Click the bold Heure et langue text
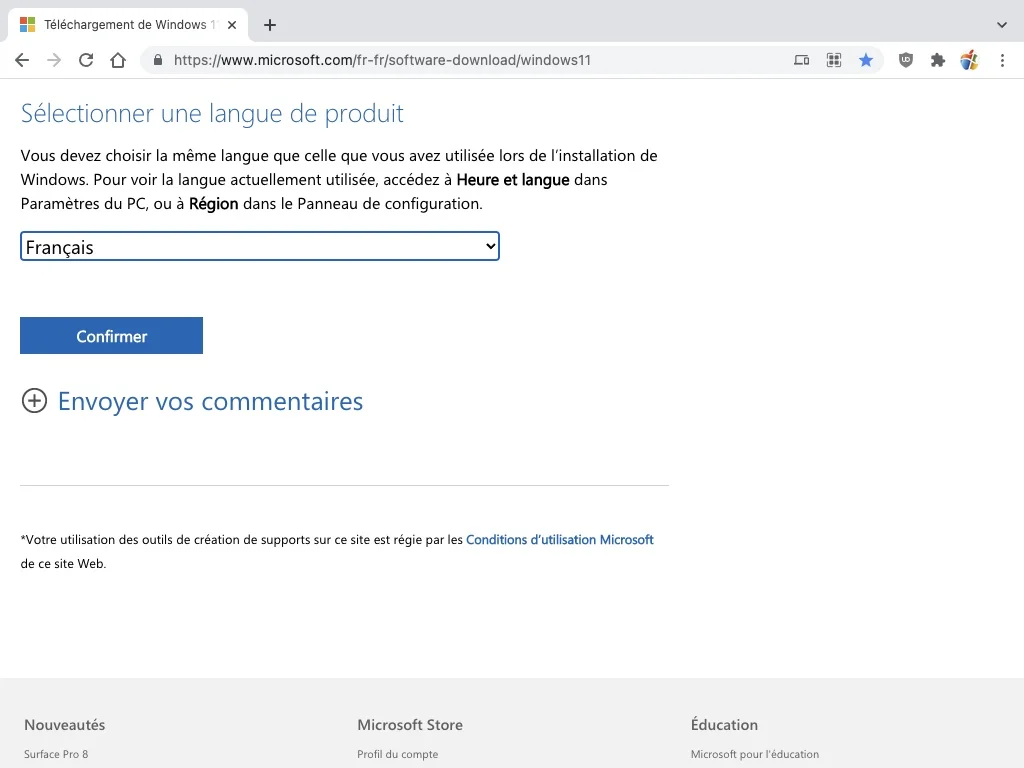Image resolution: width=1024 pixels, height=768 pixels. coord(513,180)
